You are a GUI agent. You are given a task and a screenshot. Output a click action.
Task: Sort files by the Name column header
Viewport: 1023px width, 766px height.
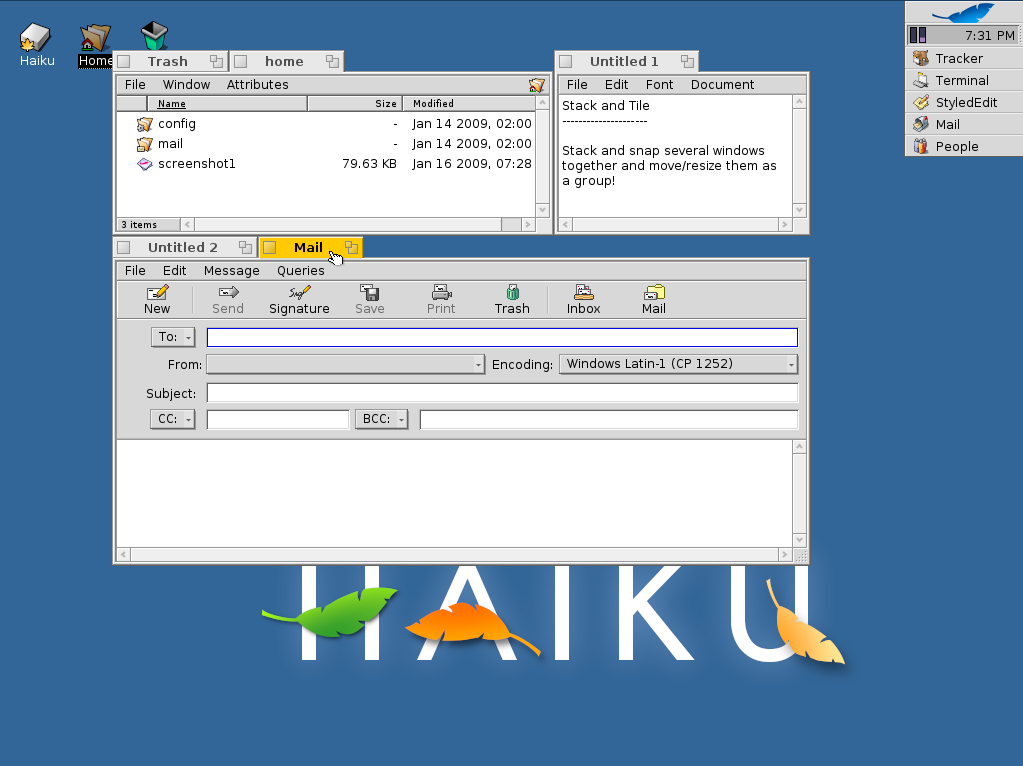point(226,104)
